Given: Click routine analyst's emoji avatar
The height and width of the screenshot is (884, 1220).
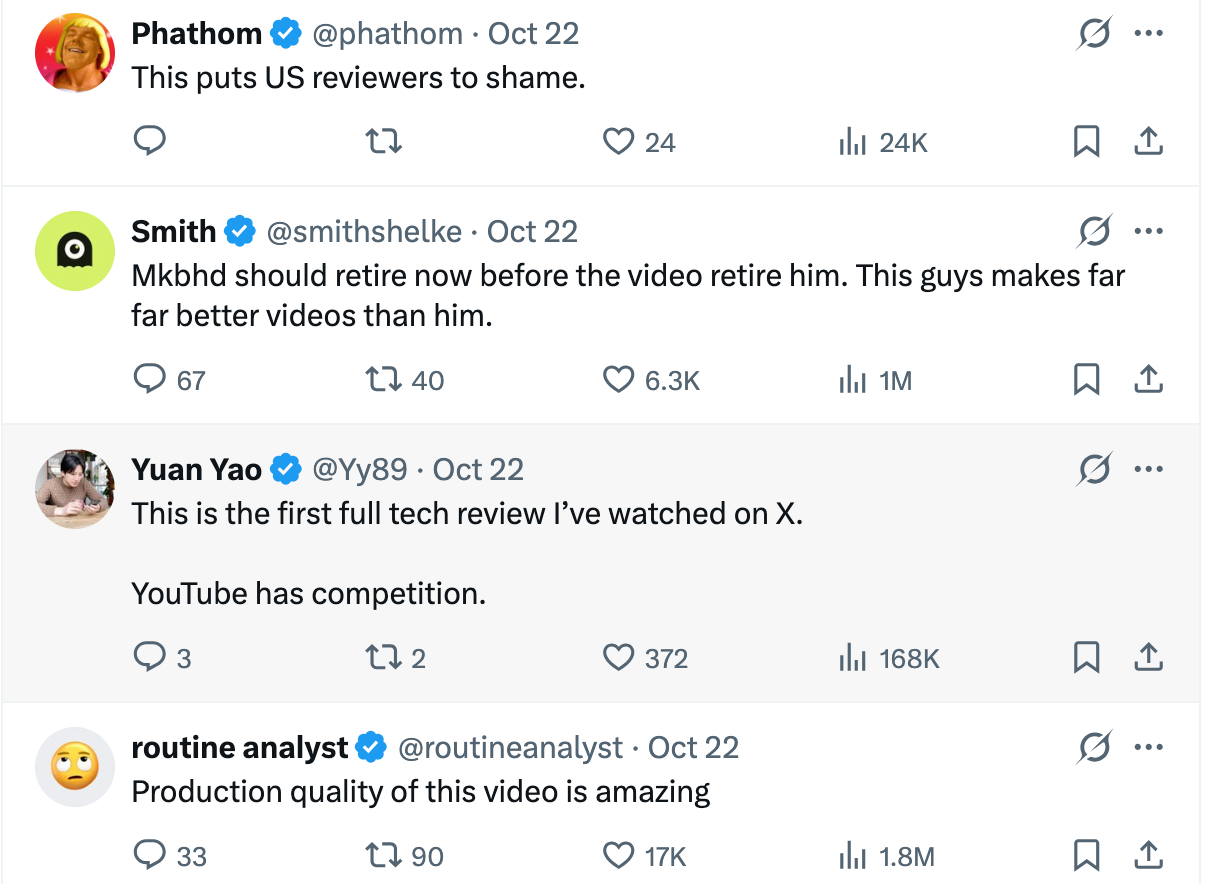Looking at the screenshot, I should 75,767.
